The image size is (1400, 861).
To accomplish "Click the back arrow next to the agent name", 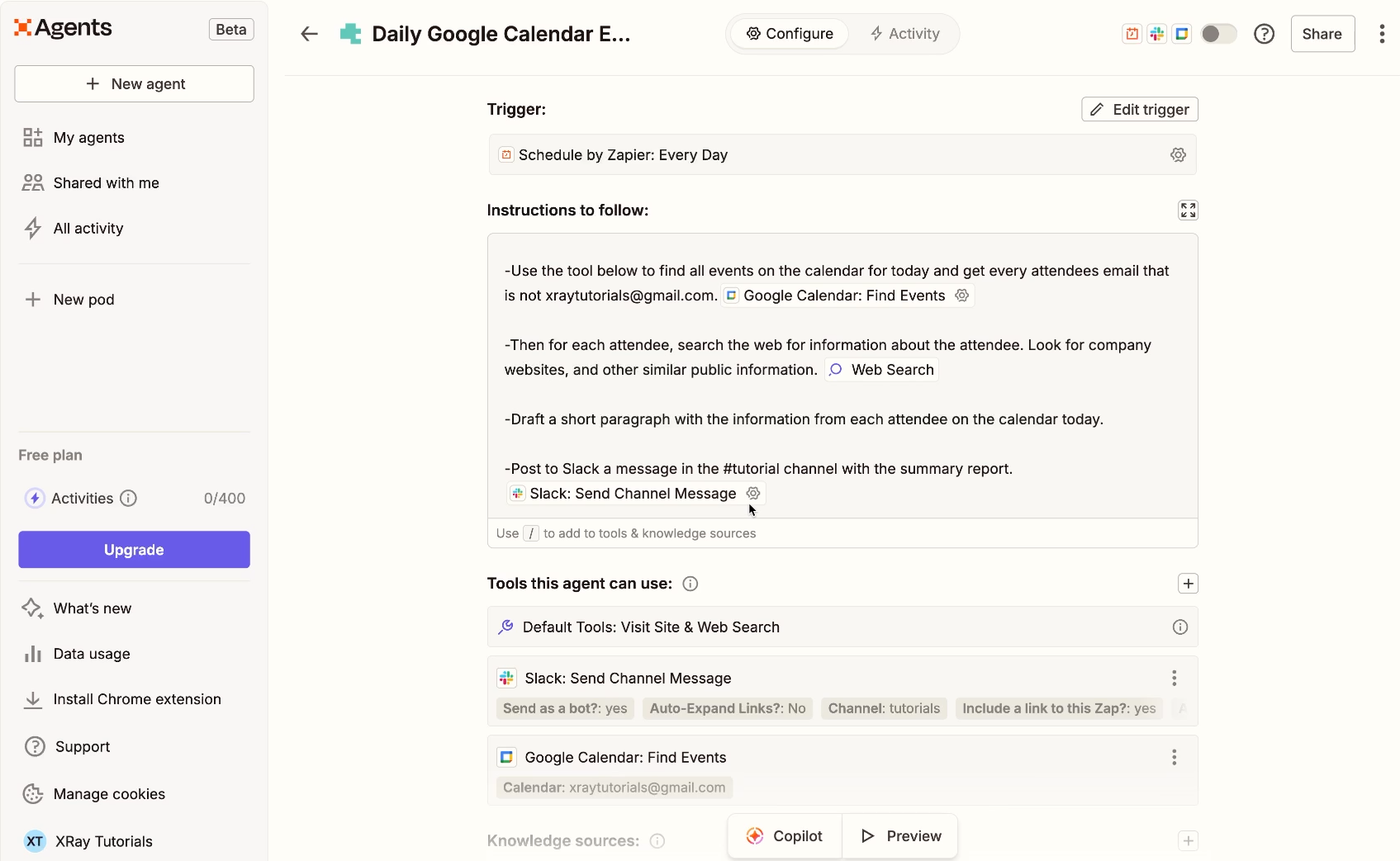I will [x=309, y=34].
